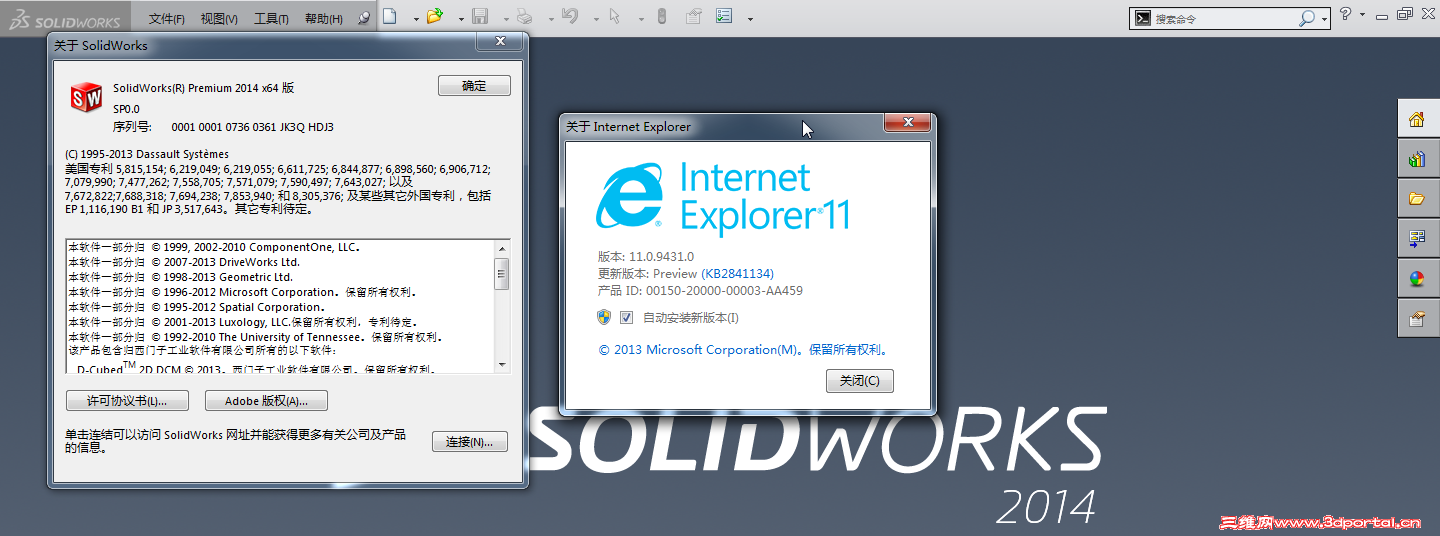Click the SolidWorks(R) Premium 2014 x64 版 text
This screenshot has height=536, width=1440.
203,88
